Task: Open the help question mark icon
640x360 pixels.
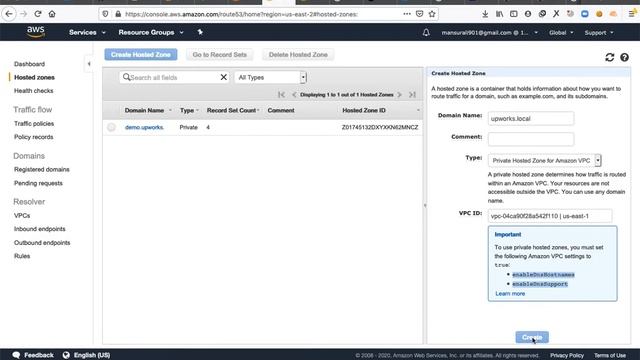Action: click(624, 57)
